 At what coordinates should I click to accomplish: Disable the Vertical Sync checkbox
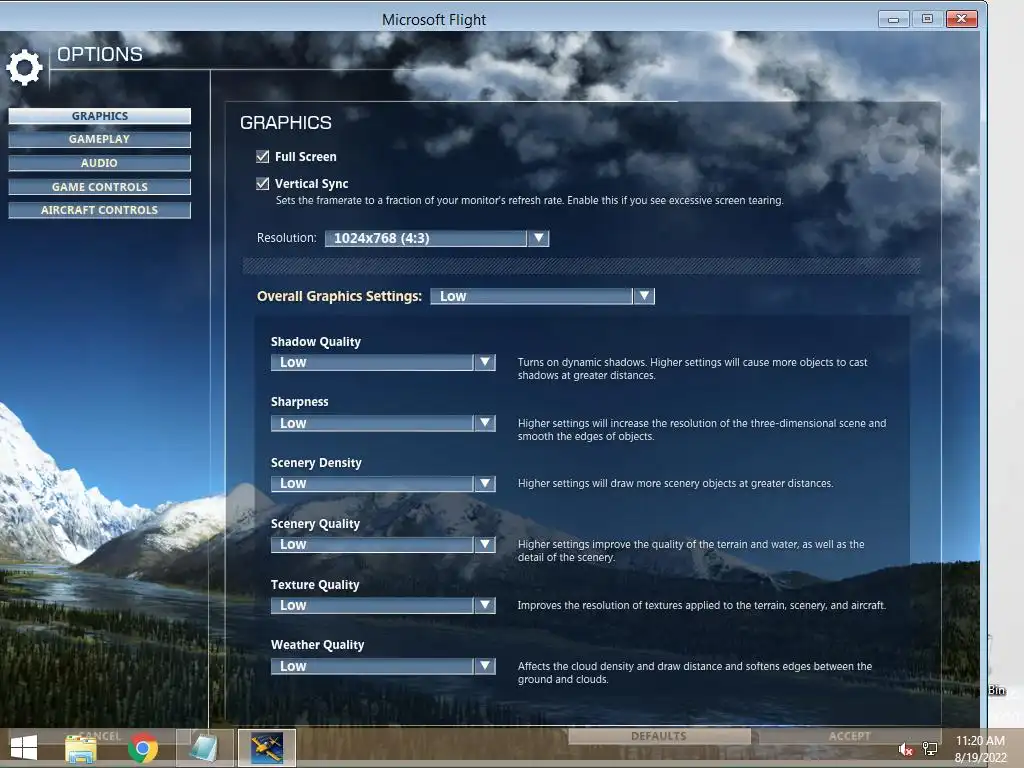tap(263, 184)
